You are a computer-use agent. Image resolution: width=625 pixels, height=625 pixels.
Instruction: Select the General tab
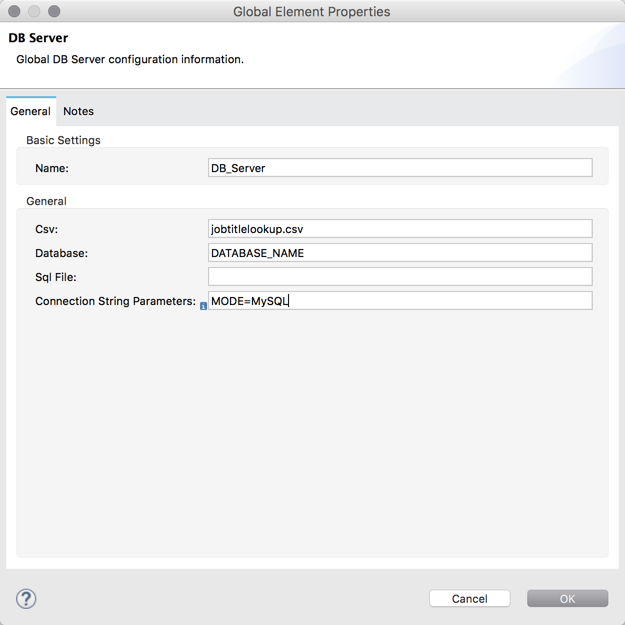(x=31, y=111)
